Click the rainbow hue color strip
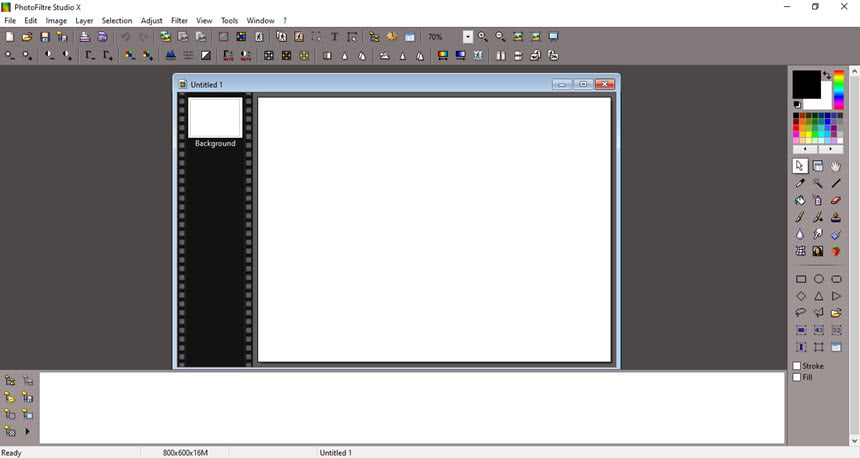 [839, 89]
